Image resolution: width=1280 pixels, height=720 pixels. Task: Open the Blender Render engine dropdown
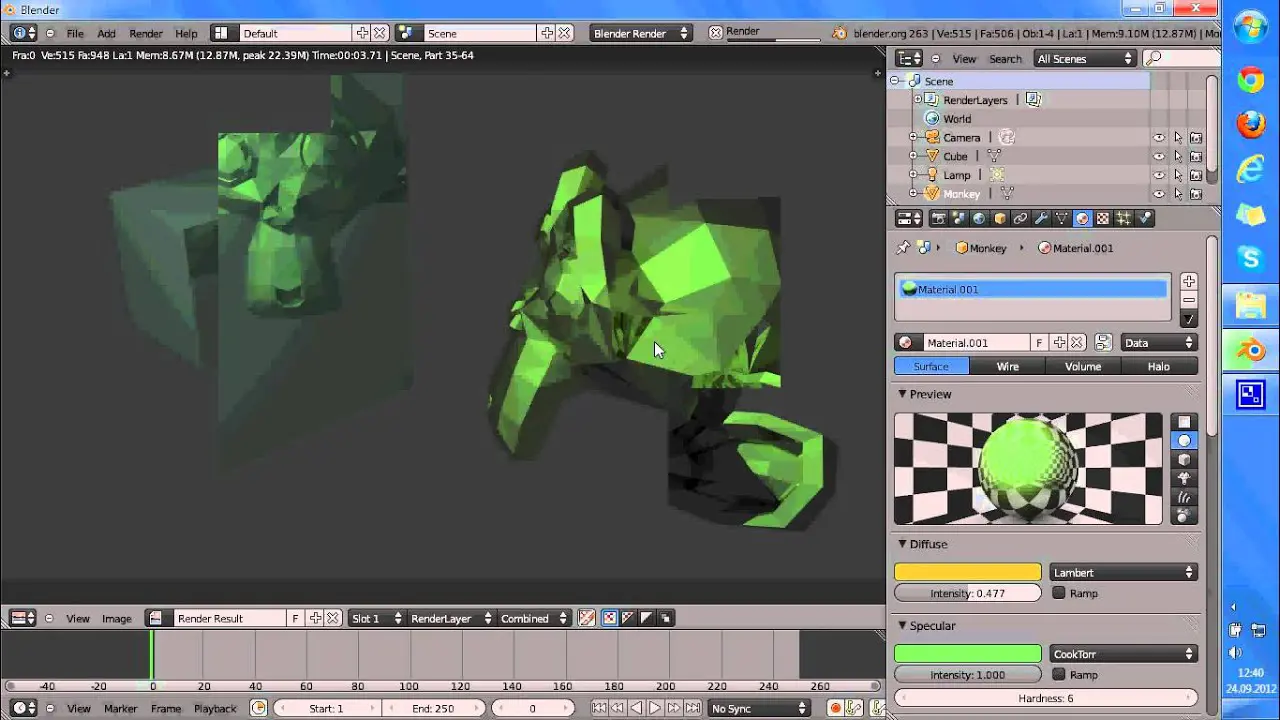point(640,33)
